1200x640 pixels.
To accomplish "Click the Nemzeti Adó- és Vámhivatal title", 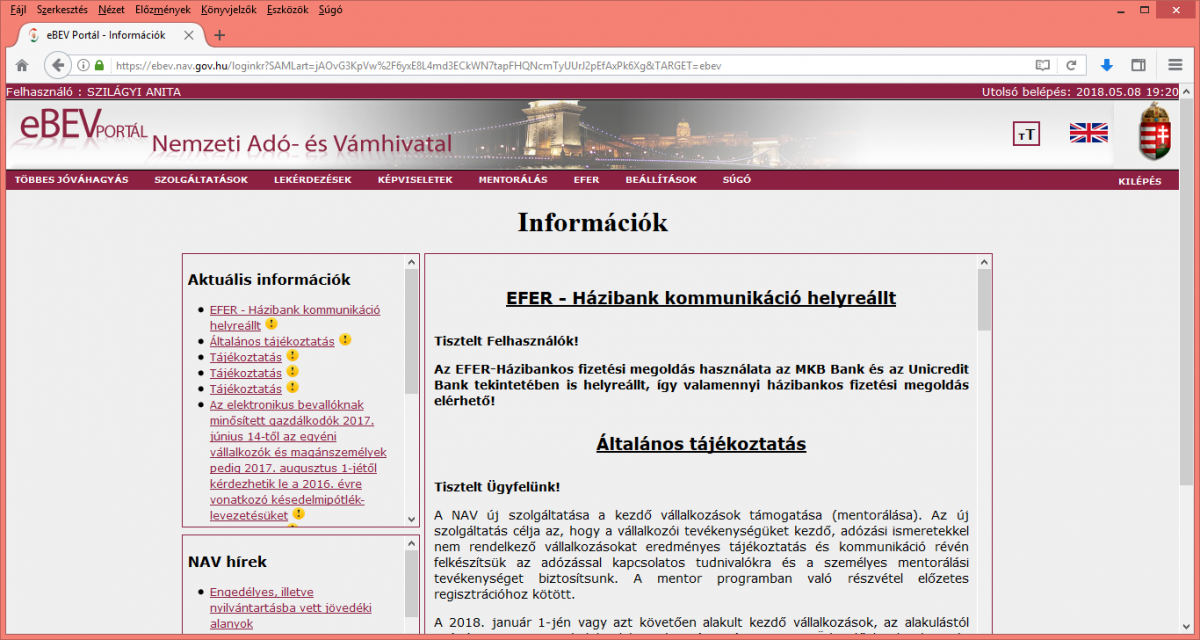I will tap(302, 144).
